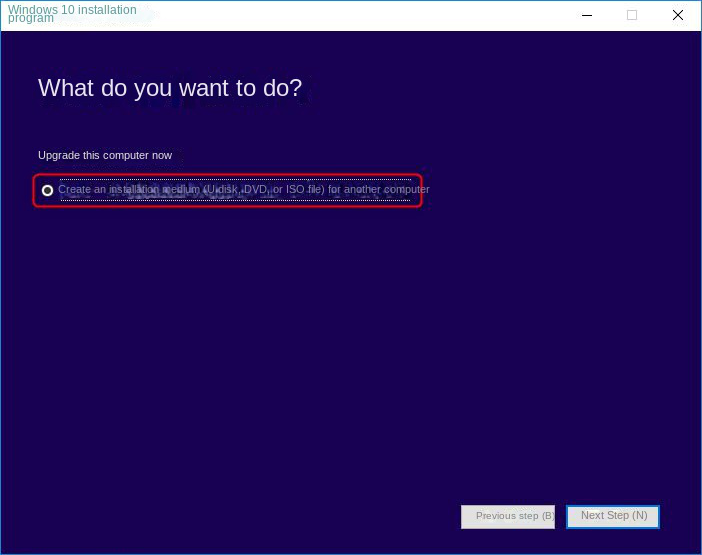Click the disabled maximize window icon

pyautogui.click(x=632, y=15)
